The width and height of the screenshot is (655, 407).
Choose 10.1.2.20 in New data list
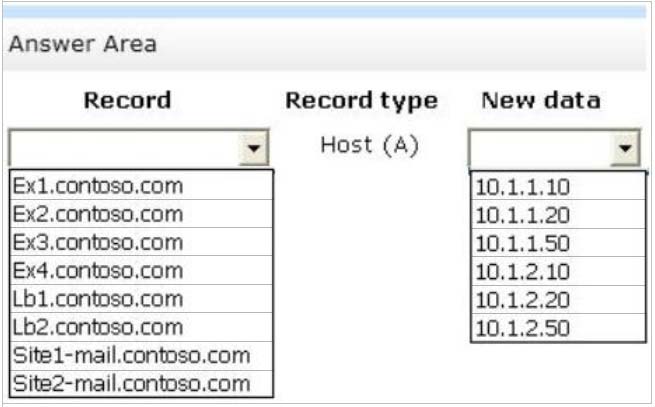558,300
